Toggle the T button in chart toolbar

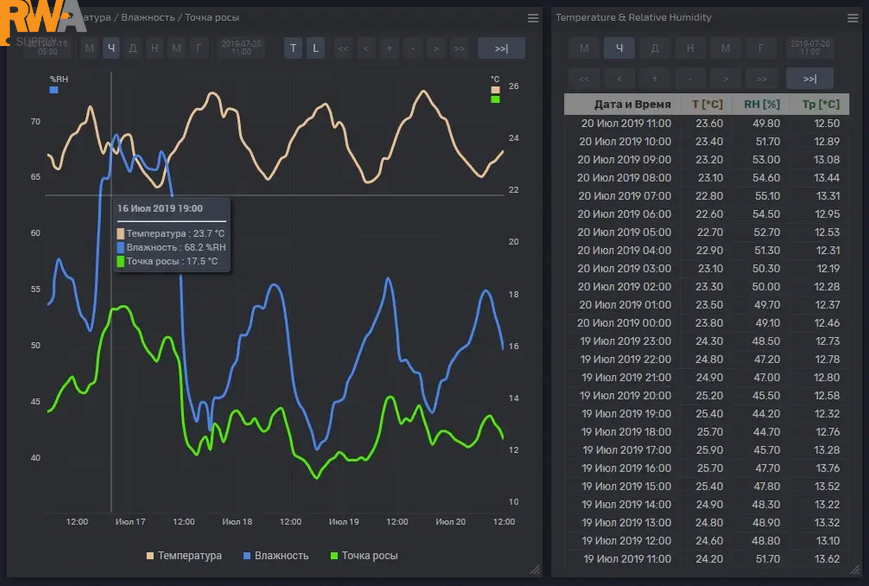pyautogui.click(x=293, y=48)
